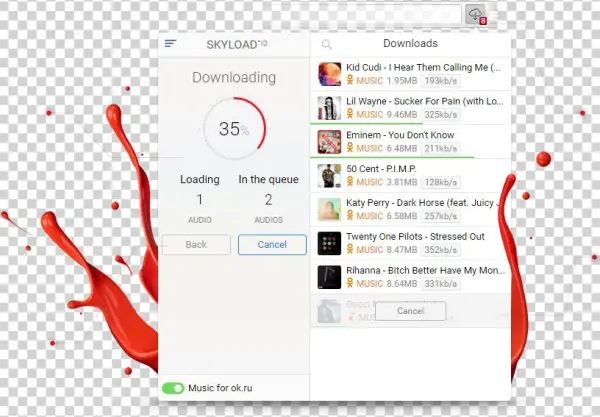Click the Loading count of 1 audio
The image size is (600, 417).
(200, 199)
